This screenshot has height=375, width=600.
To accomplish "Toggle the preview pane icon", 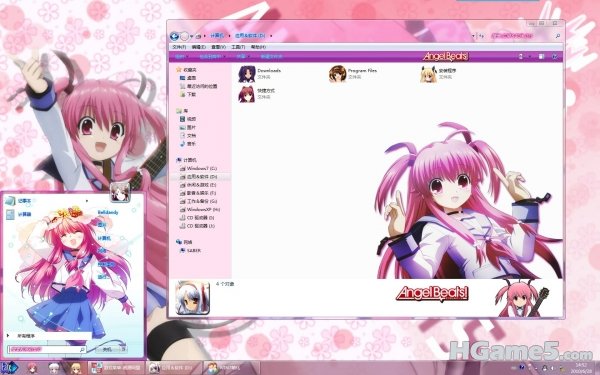I will pos(541,57).
